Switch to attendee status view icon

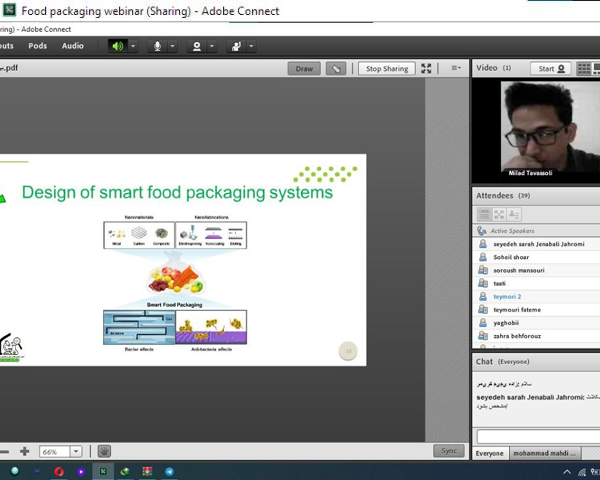[x=514, y=215]
